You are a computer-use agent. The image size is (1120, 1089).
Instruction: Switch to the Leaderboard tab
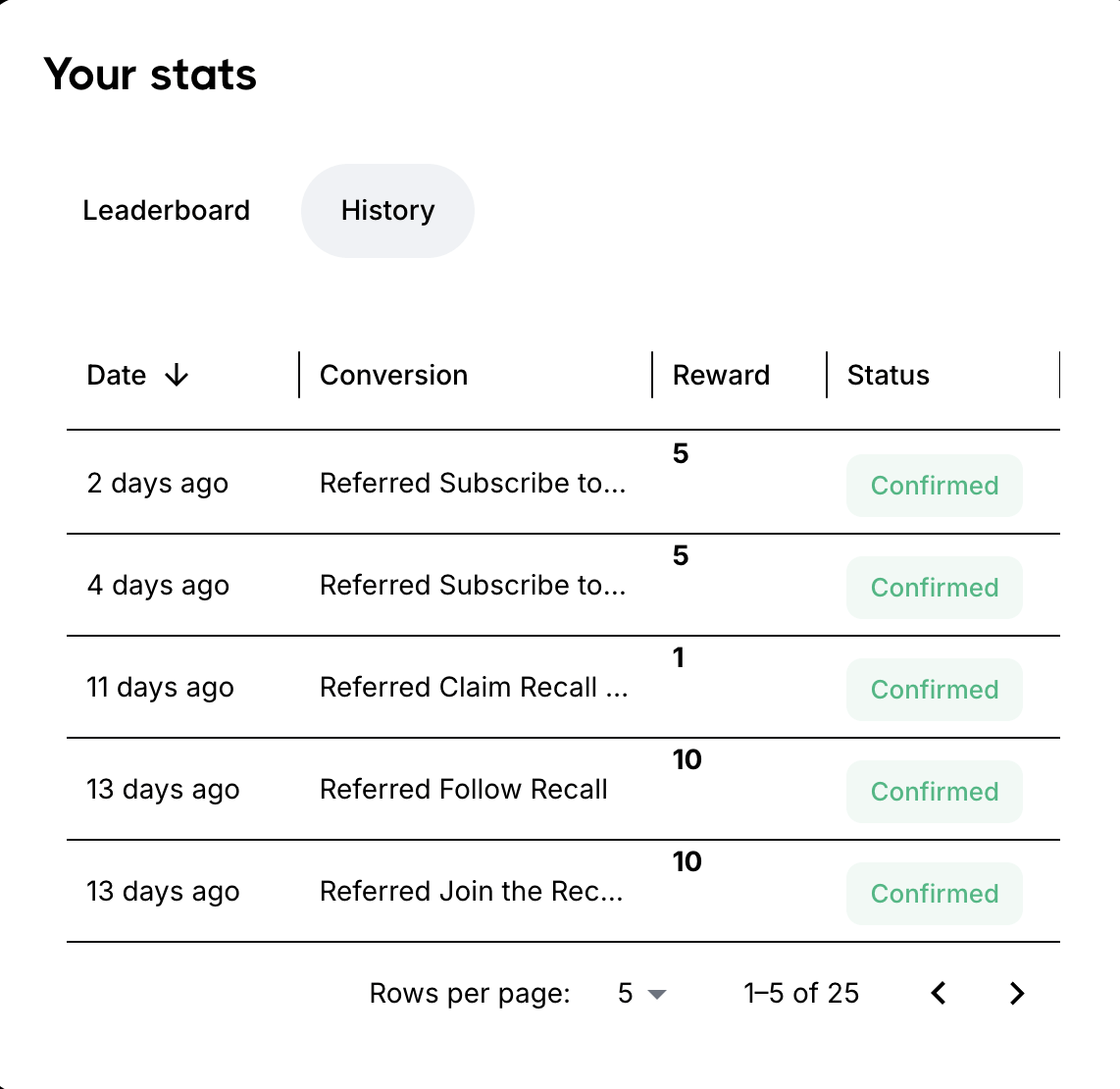[167, 211]
